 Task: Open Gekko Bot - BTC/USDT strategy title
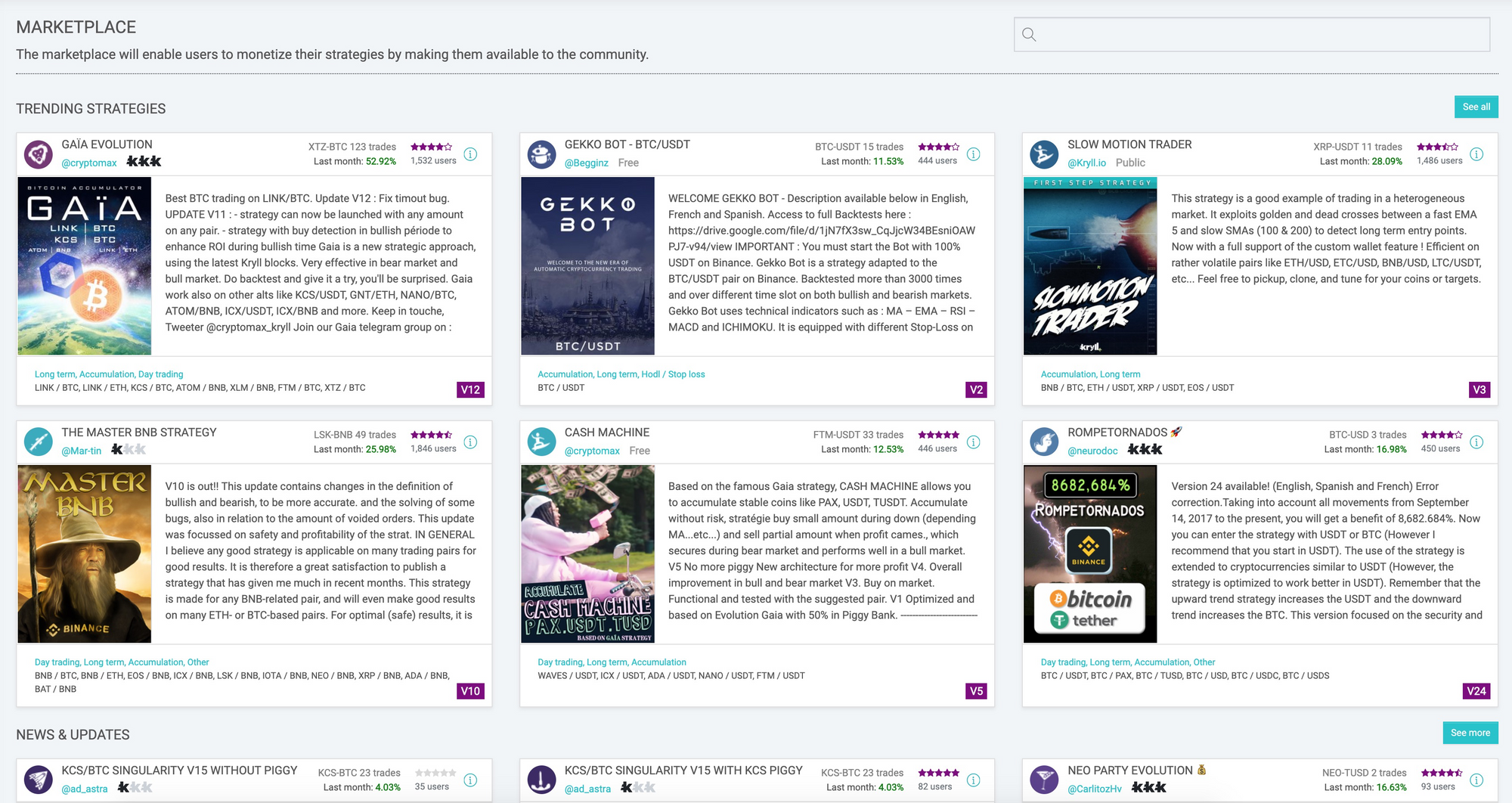(x=627, y=144)
